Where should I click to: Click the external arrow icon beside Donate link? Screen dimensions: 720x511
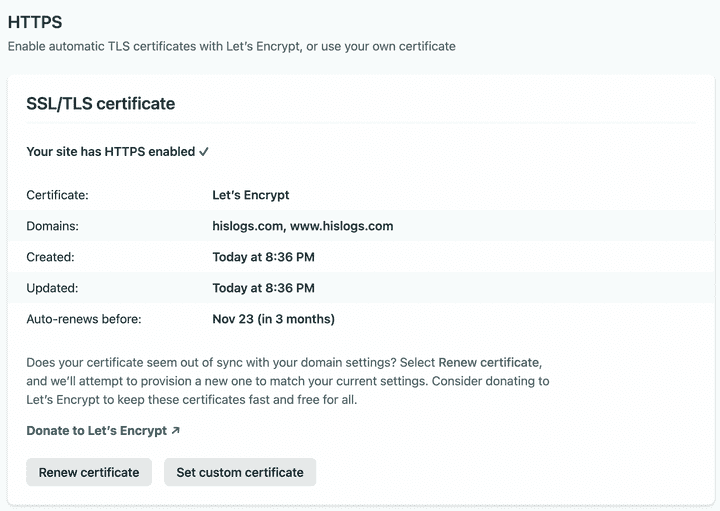pos(176,431)
